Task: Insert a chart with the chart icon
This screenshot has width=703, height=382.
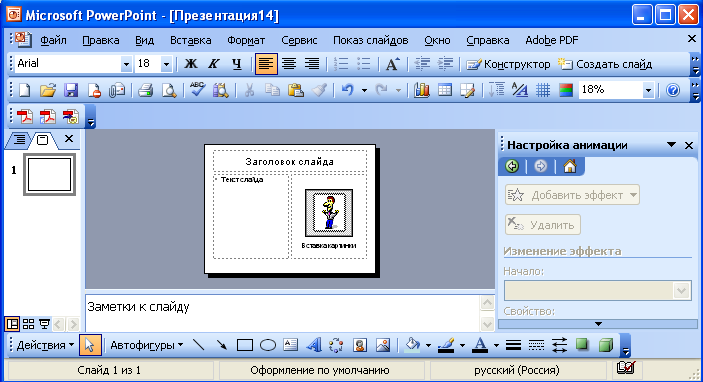Action: coord(421,90)
